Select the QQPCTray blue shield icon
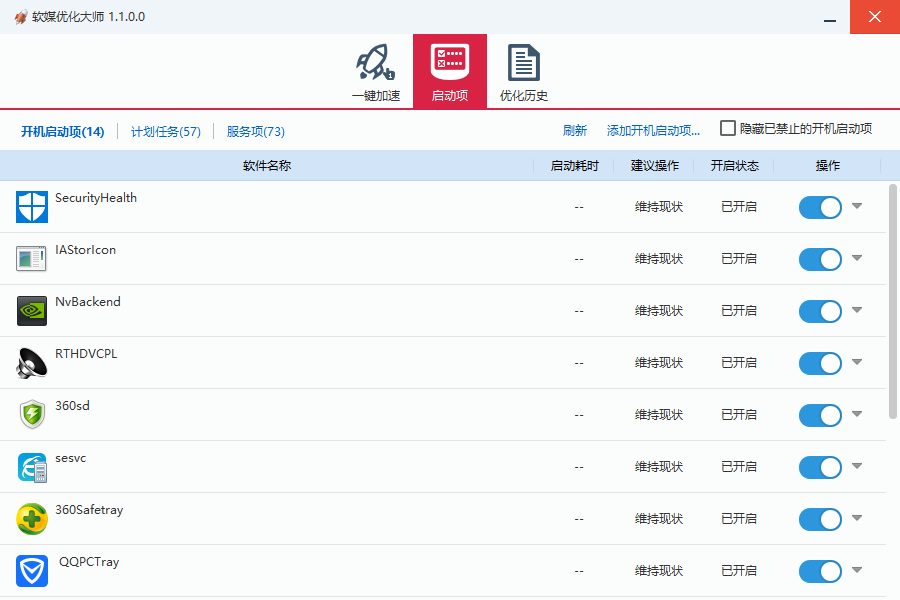 click(32, 571)
